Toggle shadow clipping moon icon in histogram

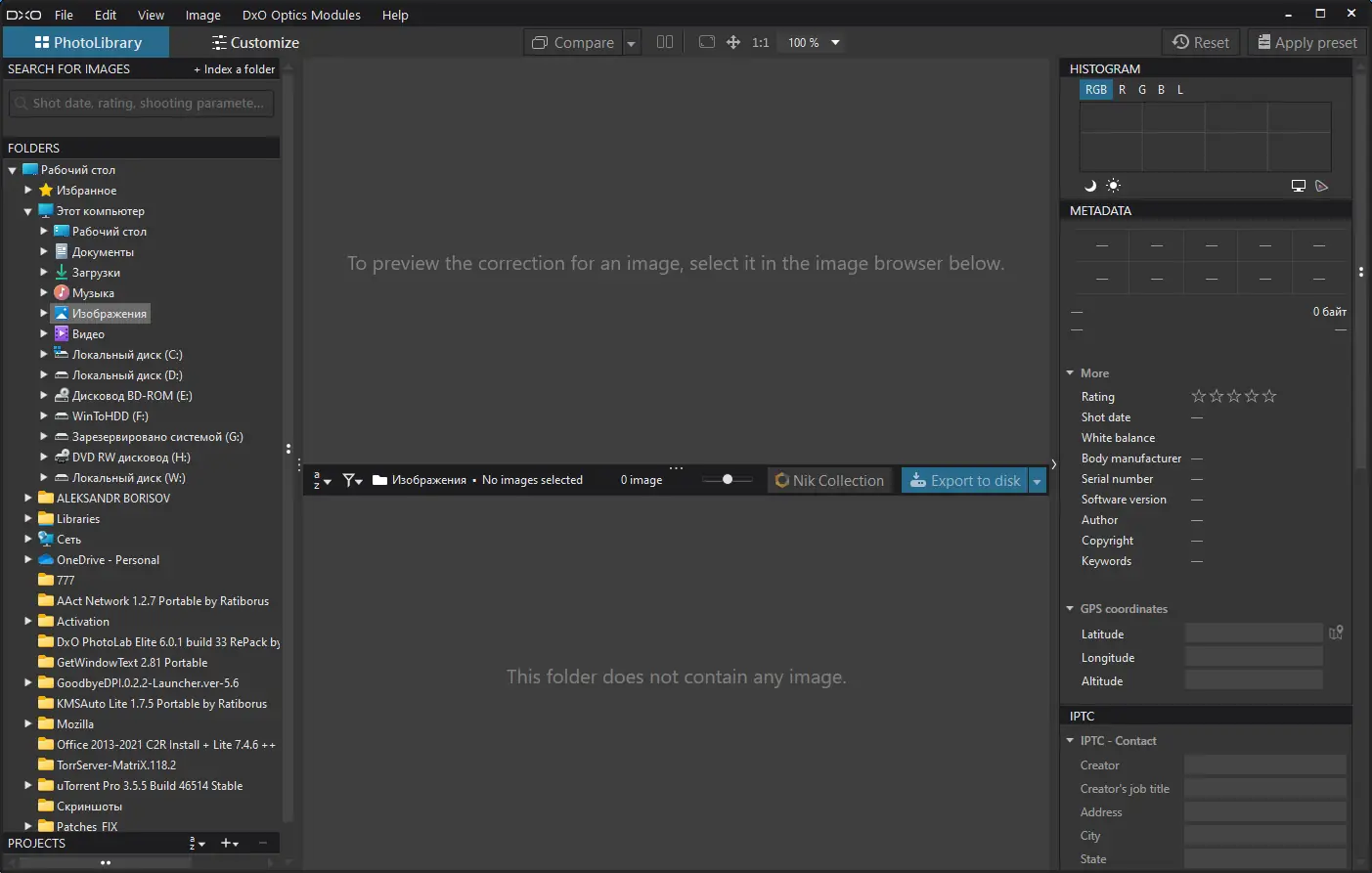[1090, 186]
